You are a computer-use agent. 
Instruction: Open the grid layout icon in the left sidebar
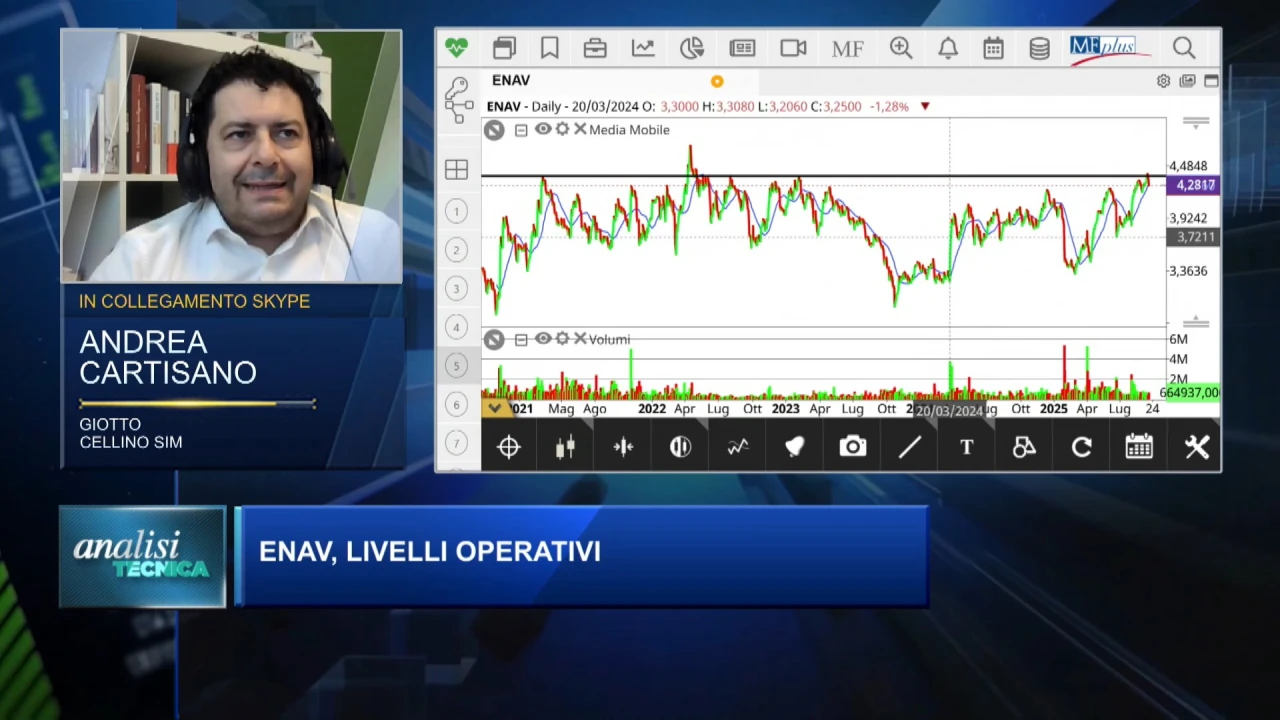(456, 170)
